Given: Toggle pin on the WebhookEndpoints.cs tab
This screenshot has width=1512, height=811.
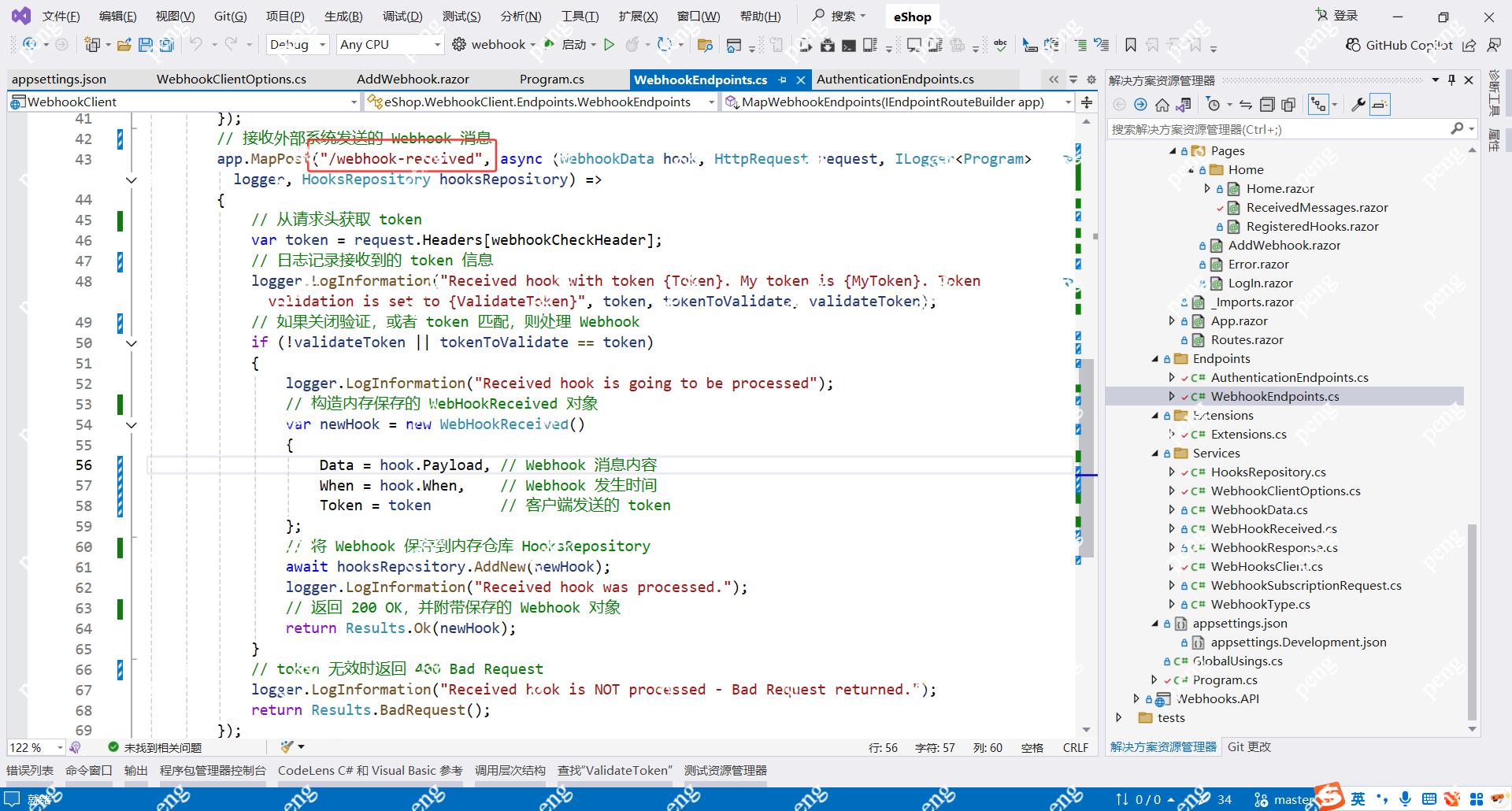Looking at the screenshot, I should coord(782,80).
